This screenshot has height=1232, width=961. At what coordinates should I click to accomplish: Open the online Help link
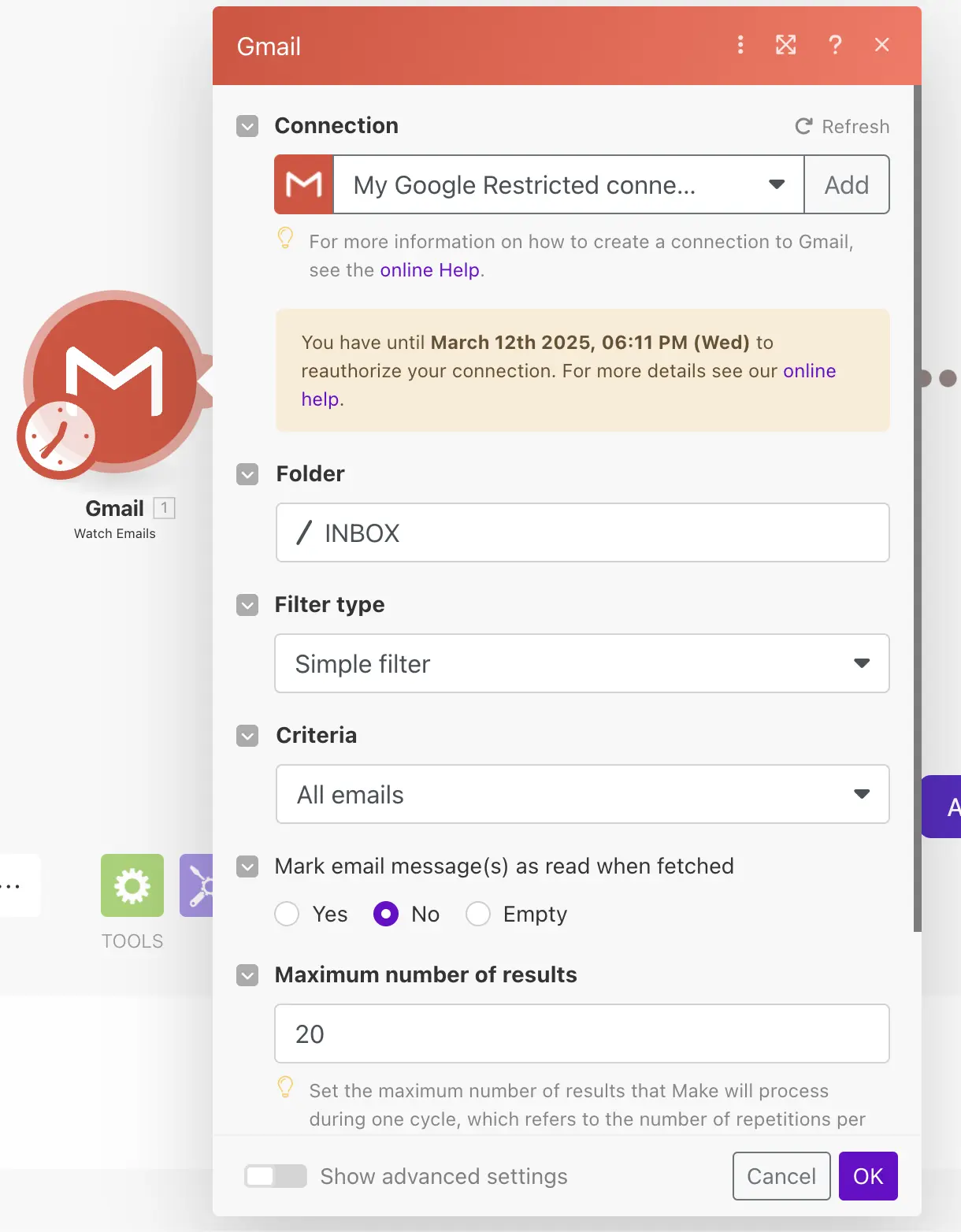click(x=429, y=269)
